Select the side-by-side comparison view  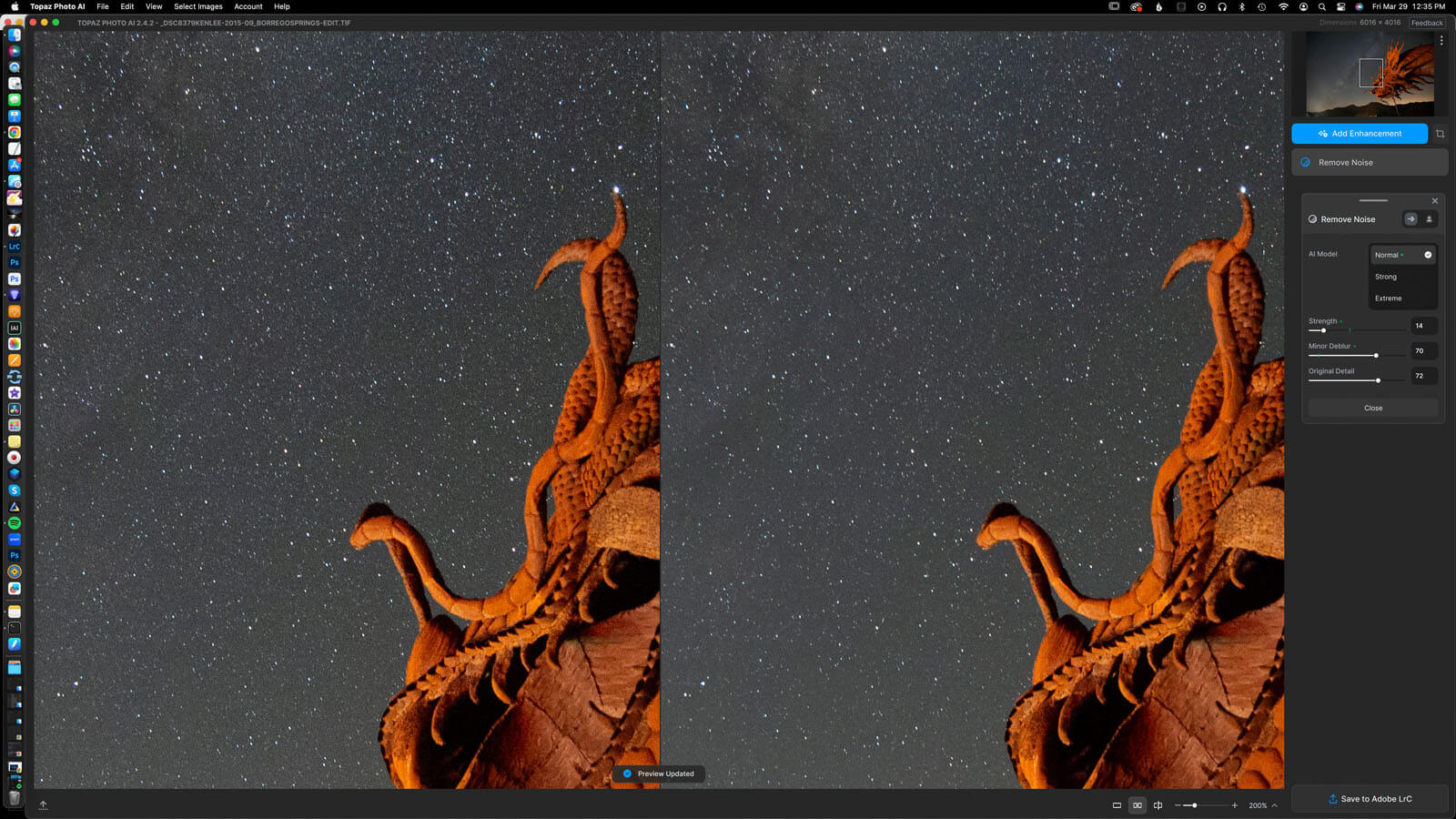[1137, 805]
